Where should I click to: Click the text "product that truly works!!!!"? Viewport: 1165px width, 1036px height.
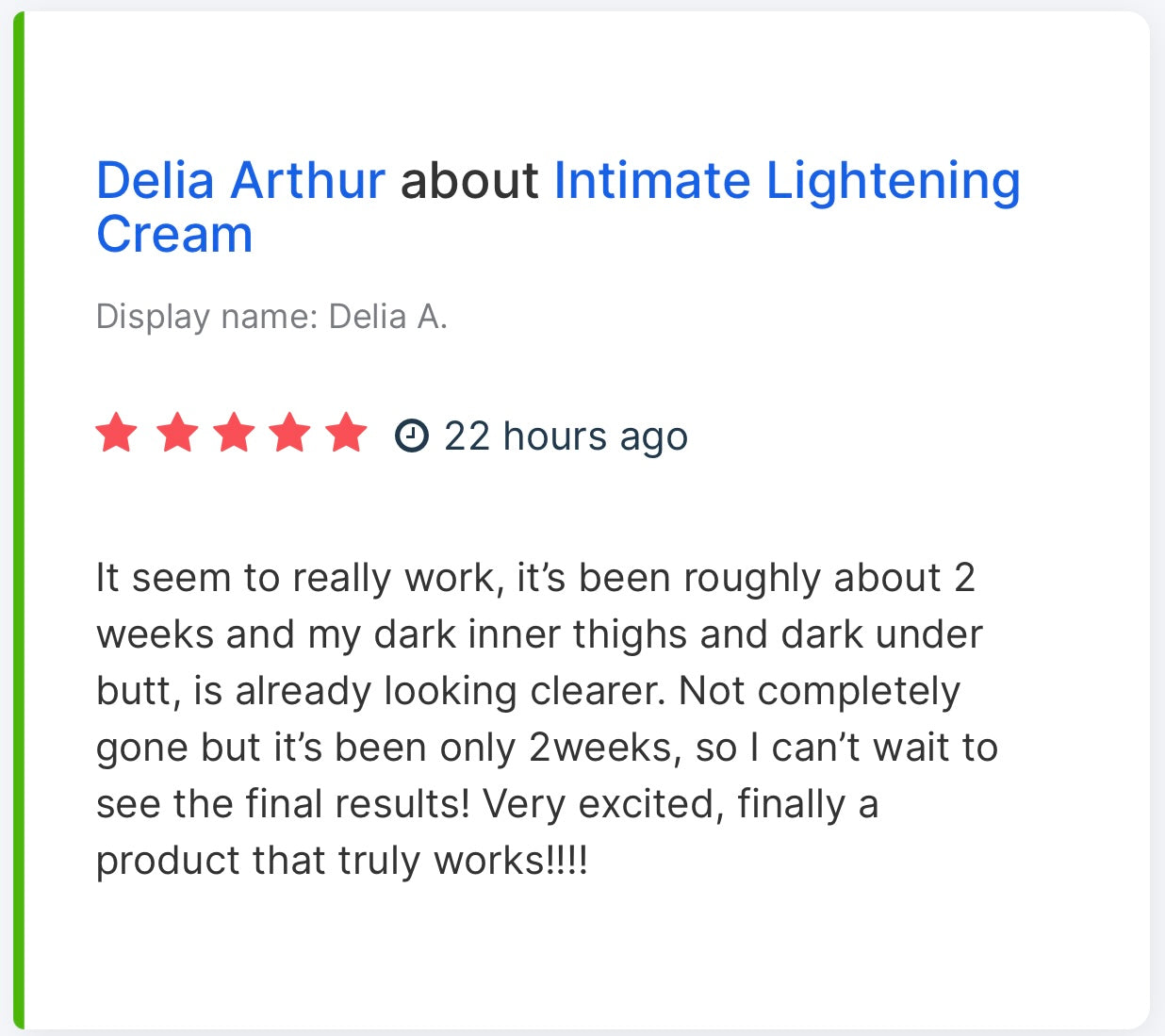pyautogui.click(x=342, y=861)
